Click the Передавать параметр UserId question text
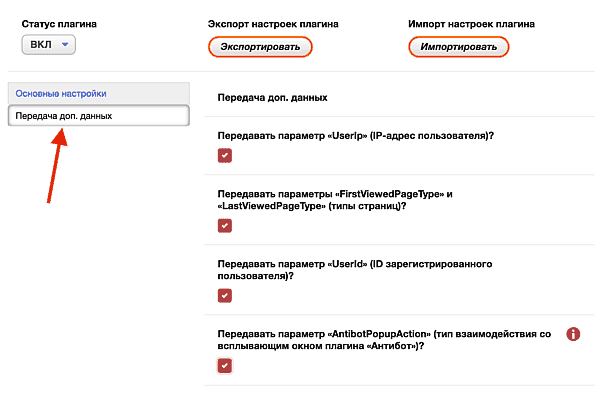 [x=355, y=270]
